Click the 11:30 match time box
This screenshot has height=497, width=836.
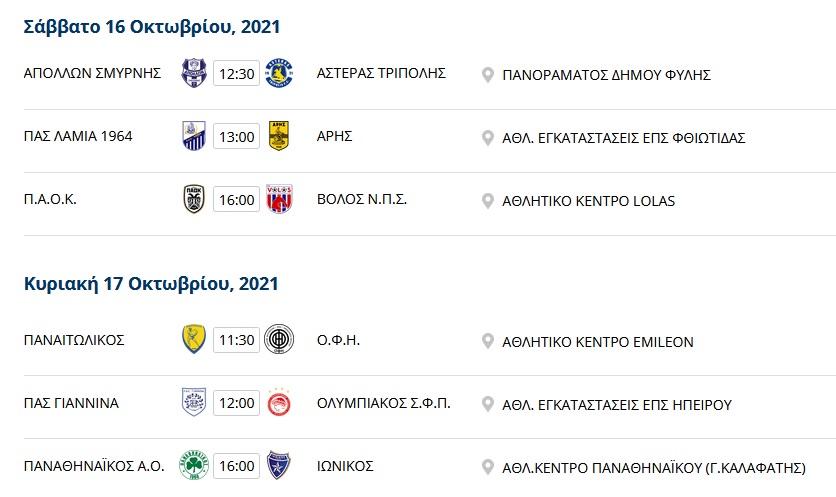(x=237, y=340)
